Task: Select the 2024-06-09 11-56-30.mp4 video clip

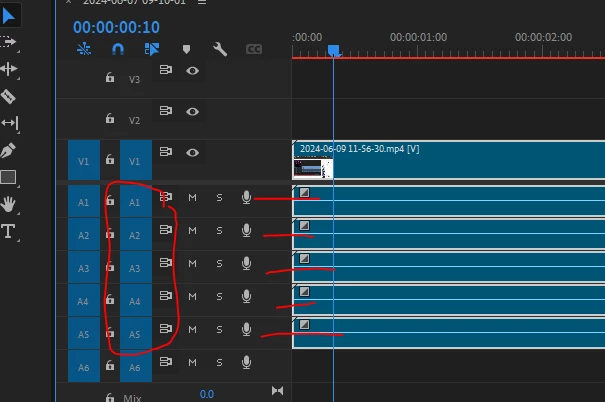Action: click(449, 160)
